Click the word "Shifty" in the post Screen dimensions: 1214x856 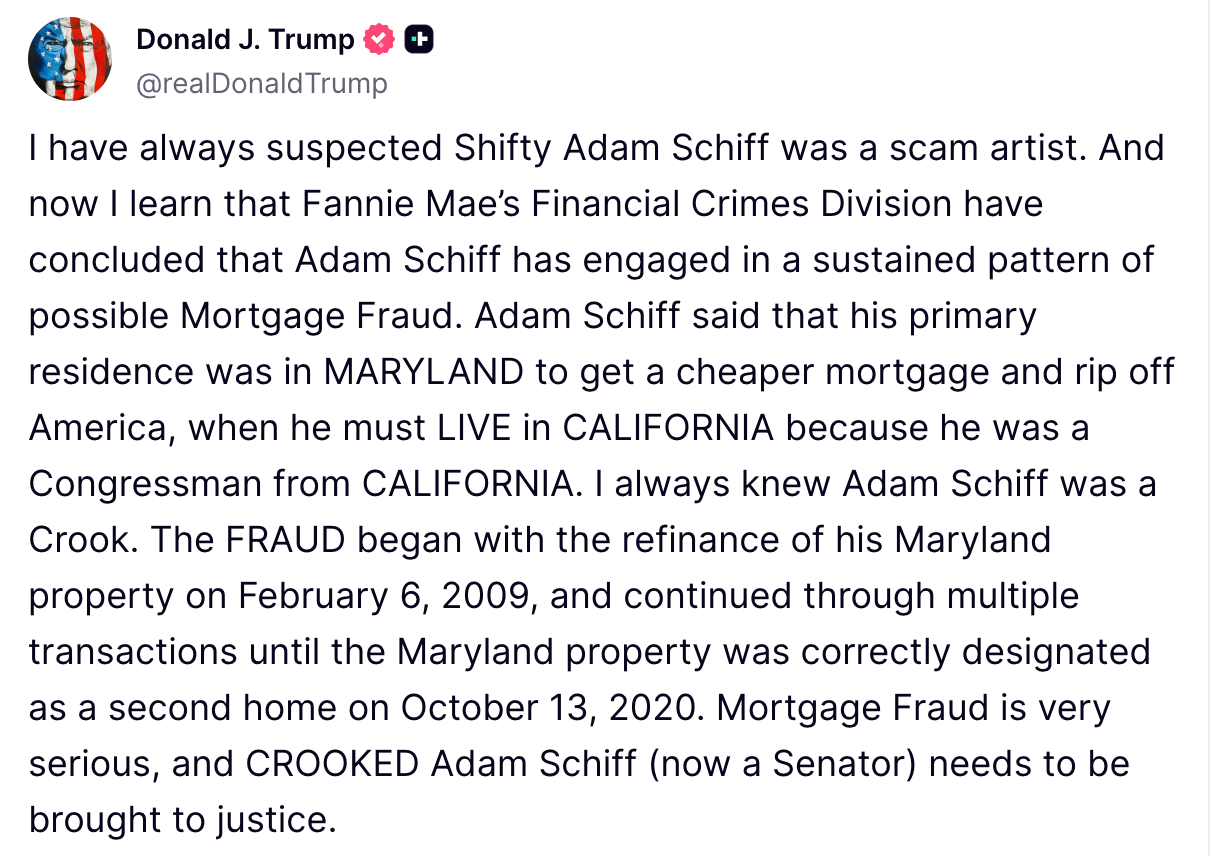pyautogui.click(x=504, y=148)
